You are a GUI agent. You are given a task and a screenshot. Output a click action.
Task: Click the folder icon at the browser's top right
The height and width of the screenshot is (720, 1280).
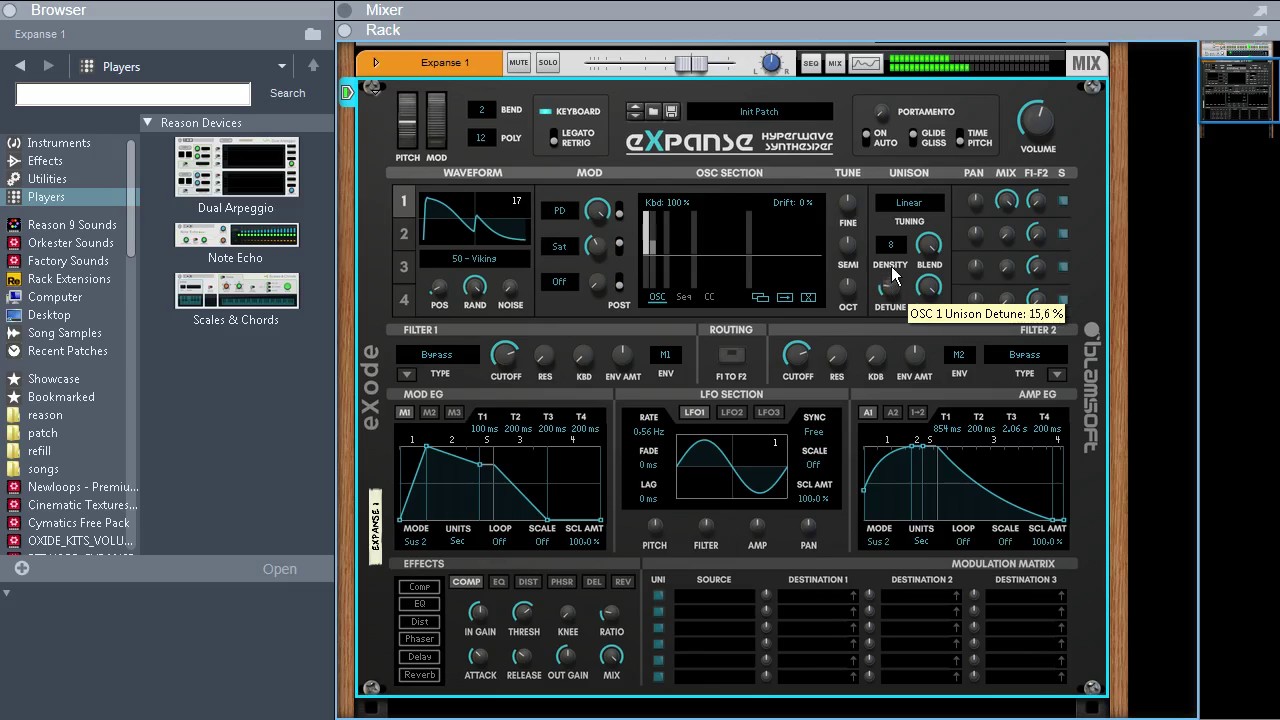pyautogui.click(x=313, y=34)
